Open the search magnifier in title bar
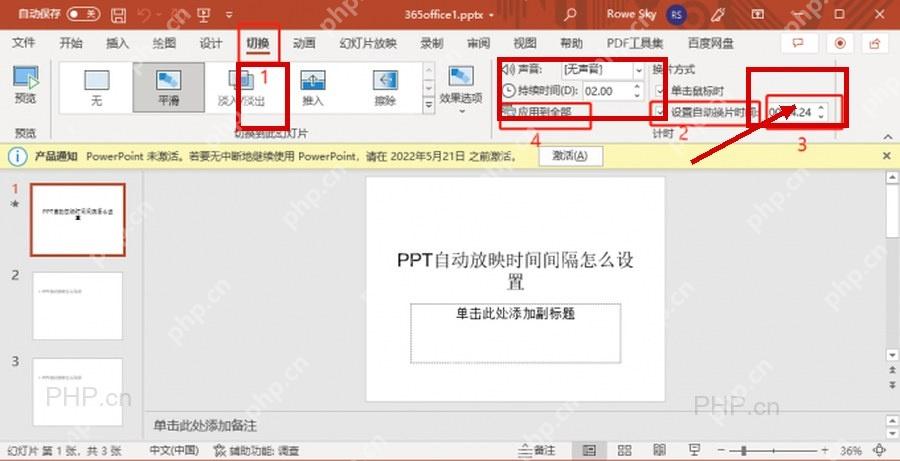Image resolution: width=900 pixels, height=461 pixels. [x=570, y=15]
